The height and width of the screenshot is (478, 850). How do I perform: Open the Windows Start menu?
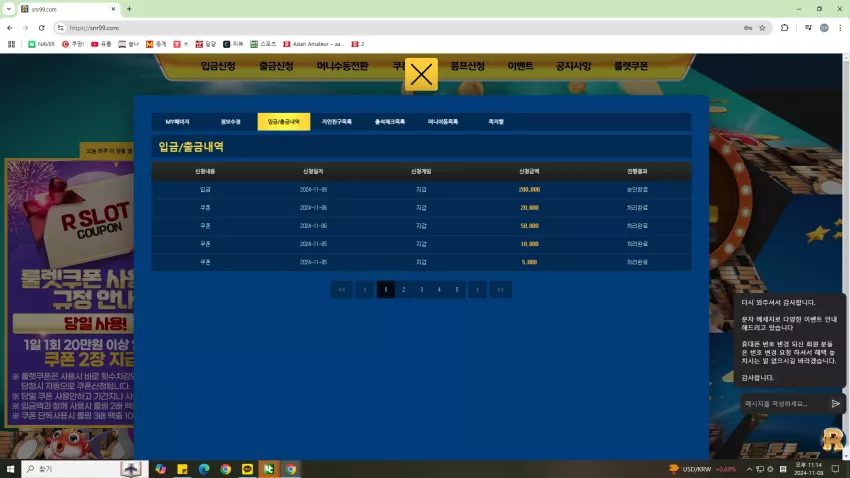click(x=10, y=469)
